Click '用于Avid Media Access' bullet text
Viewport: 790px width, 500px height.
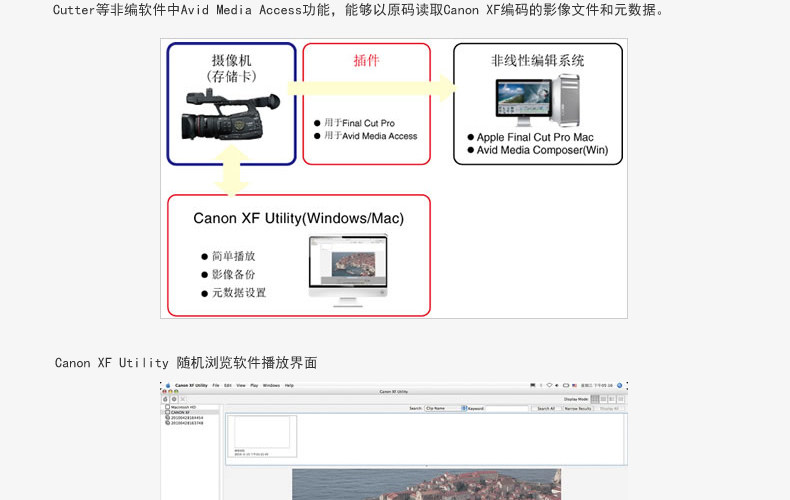click(370, 136)
